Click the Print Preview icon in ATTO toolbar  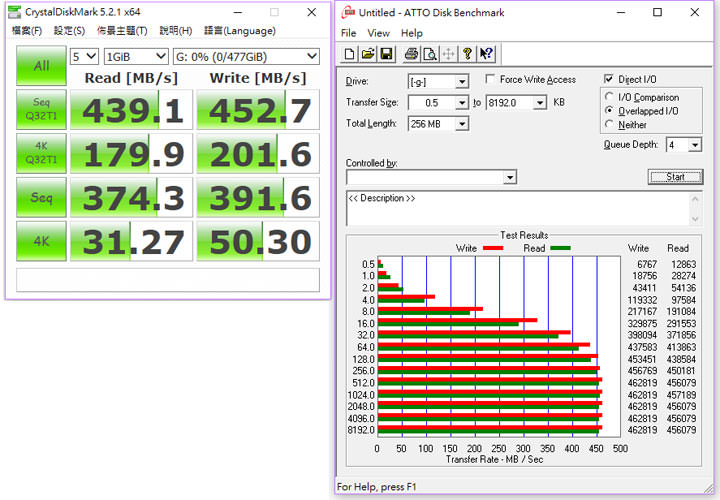click(430, 54)
